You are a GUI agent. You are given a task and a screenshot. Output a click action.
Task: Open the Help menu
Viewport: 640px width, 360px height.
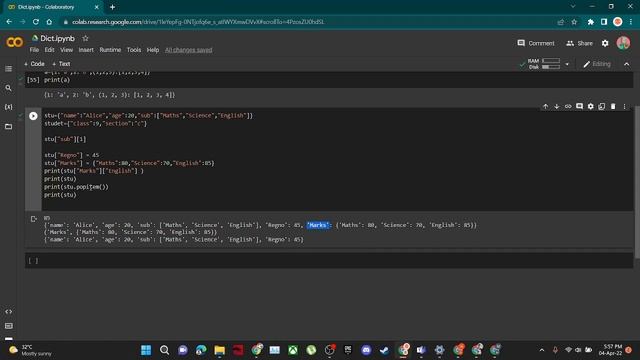point(153,50)
